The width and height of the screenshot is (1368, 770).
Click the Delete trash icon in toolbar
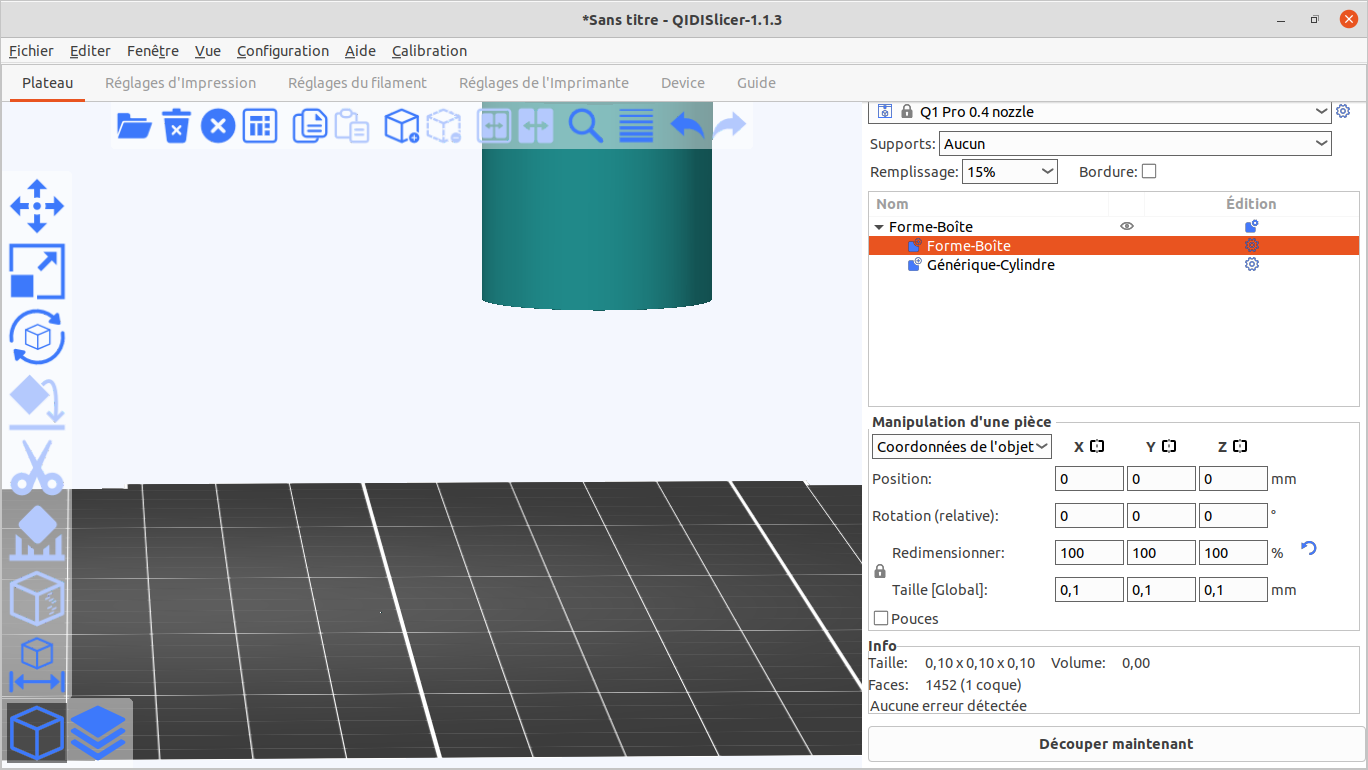pos(176,126)
